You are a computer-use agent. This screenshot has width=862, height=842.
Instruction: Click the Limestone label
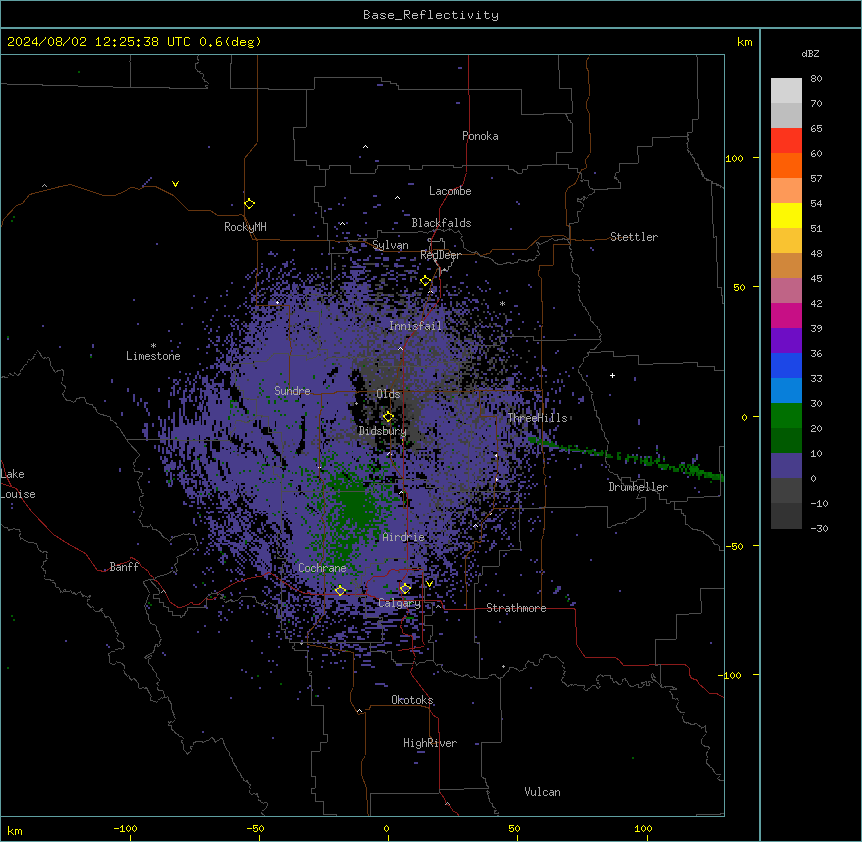click(x=153, y=356)
